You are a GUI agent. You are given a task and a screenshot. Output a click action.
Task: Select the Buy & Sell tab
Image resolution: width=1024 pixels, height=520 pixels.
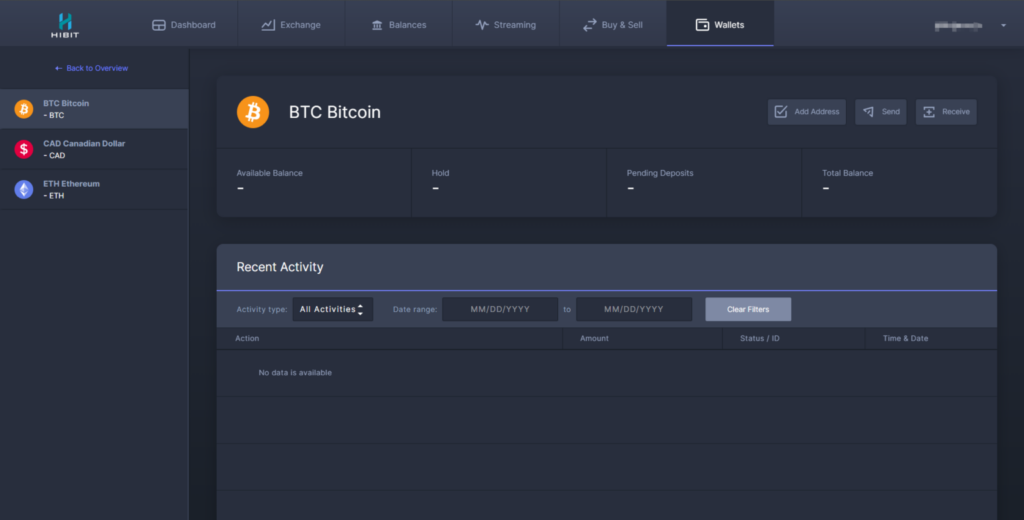(613, 24)
